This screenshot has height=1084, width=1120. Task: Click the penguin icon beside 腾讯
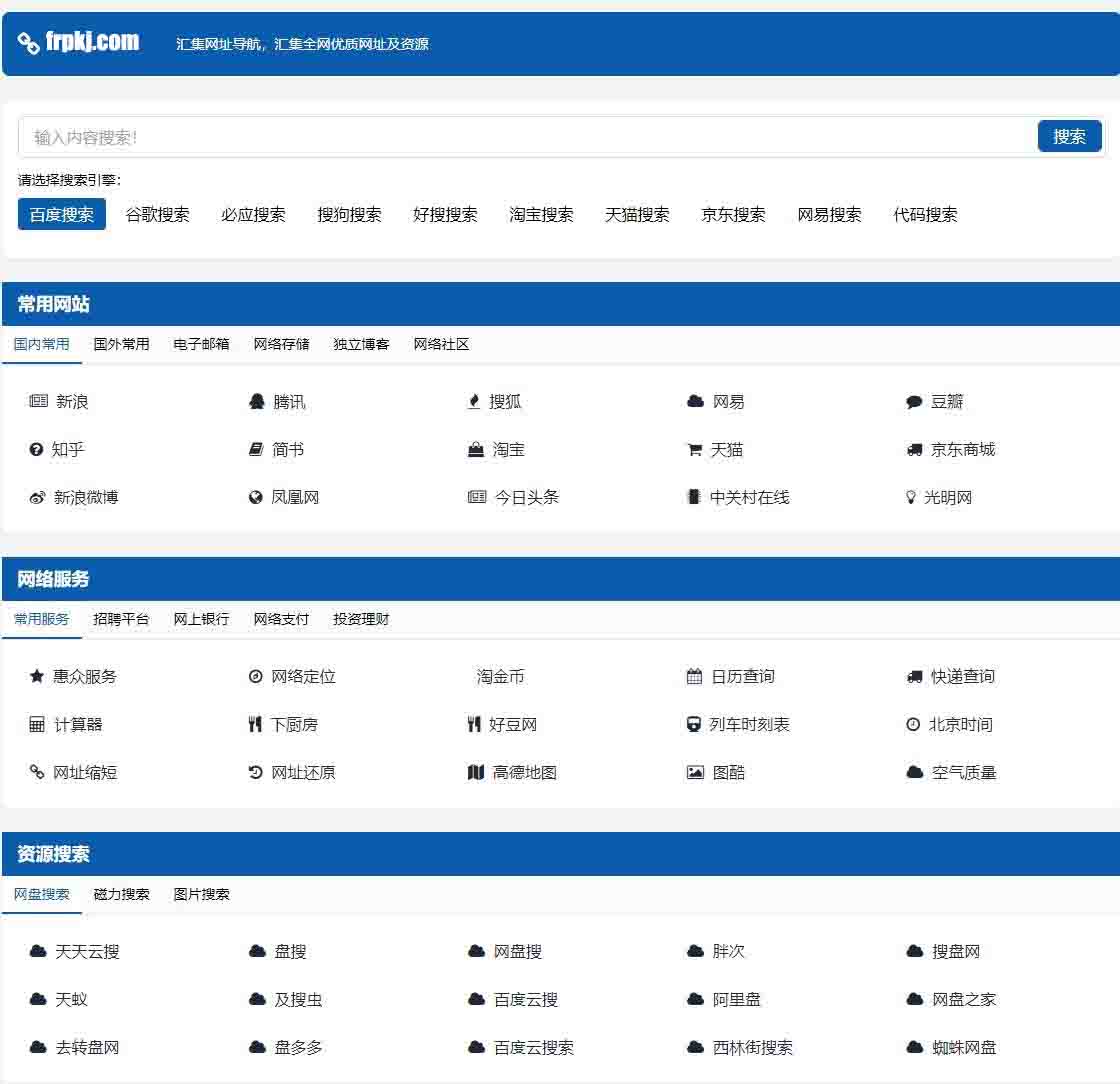(256, 402)
